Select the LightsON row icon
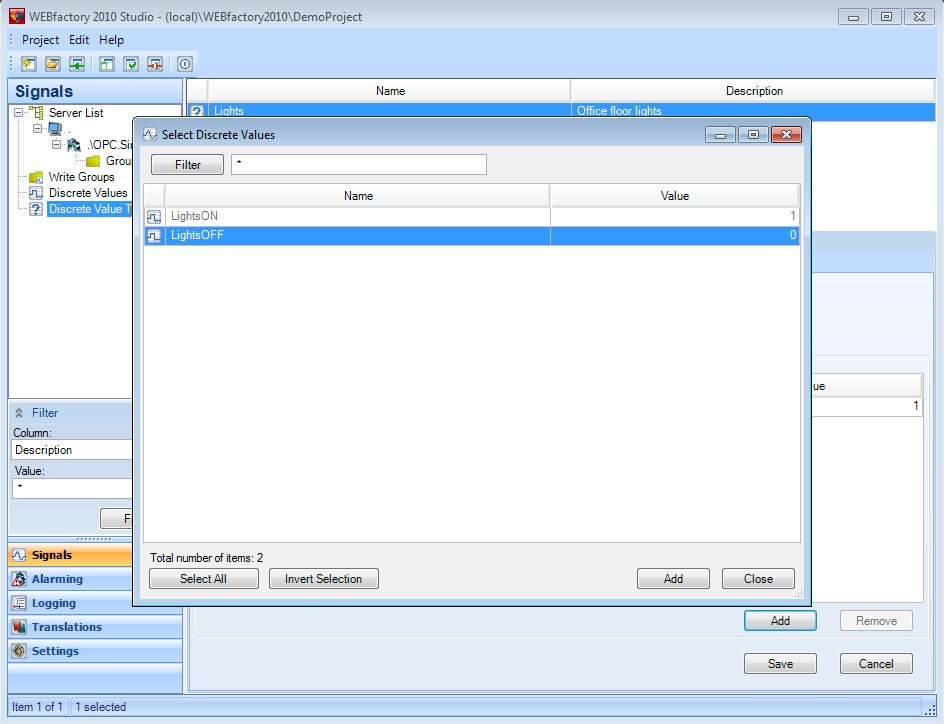This screenshot has width=944, height=724. 154,216
